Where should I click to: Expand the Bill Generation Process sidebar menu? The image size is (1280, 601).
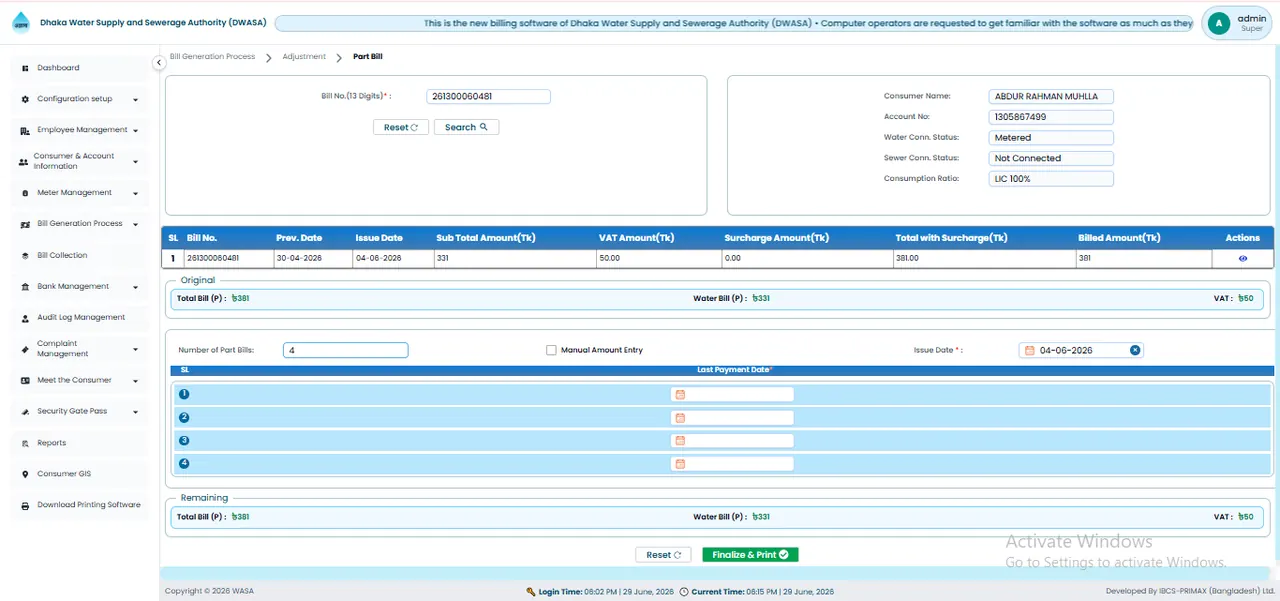click(x=78, y=224)
